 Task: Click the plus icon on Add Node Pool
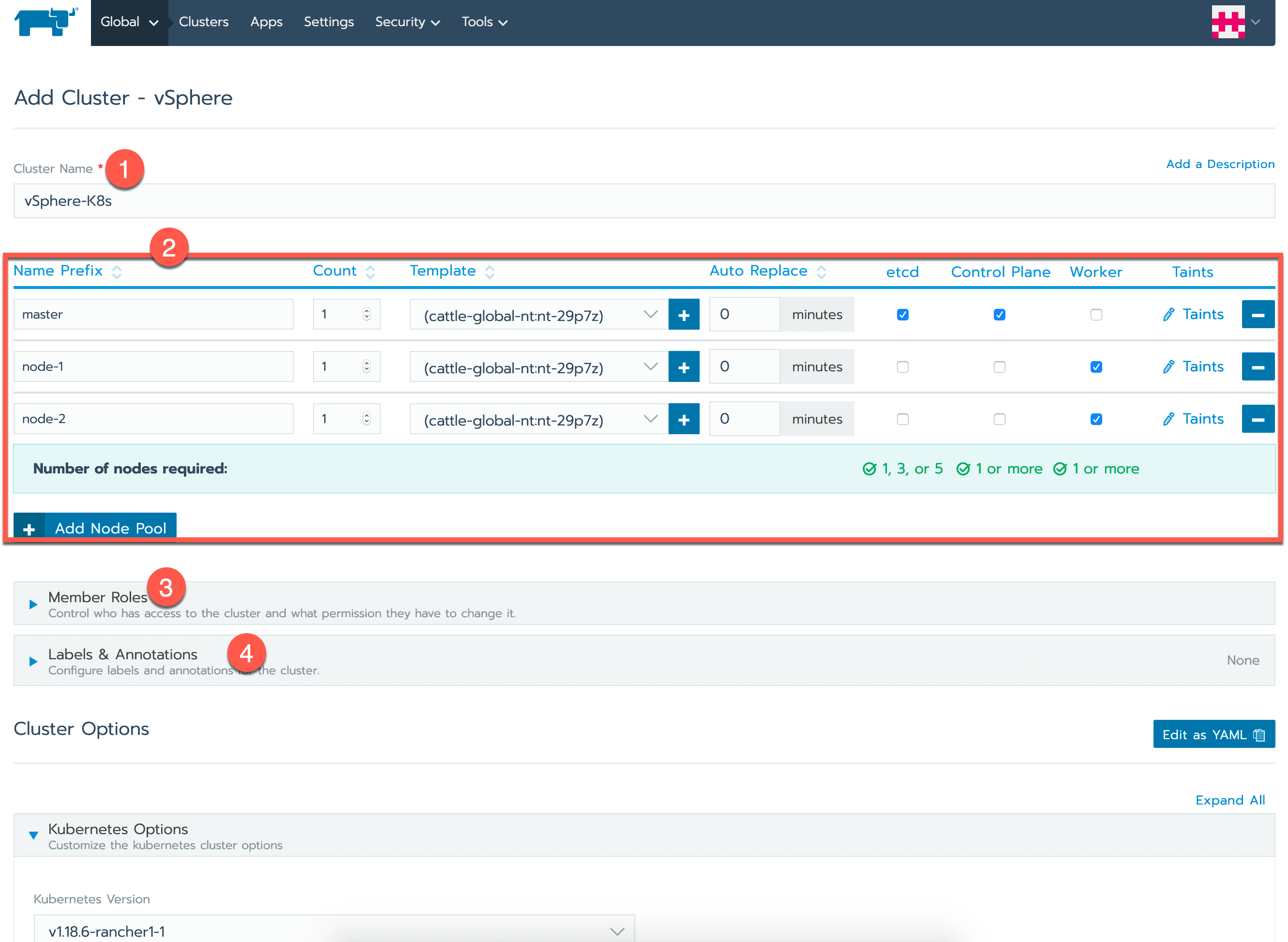[29, 529]
